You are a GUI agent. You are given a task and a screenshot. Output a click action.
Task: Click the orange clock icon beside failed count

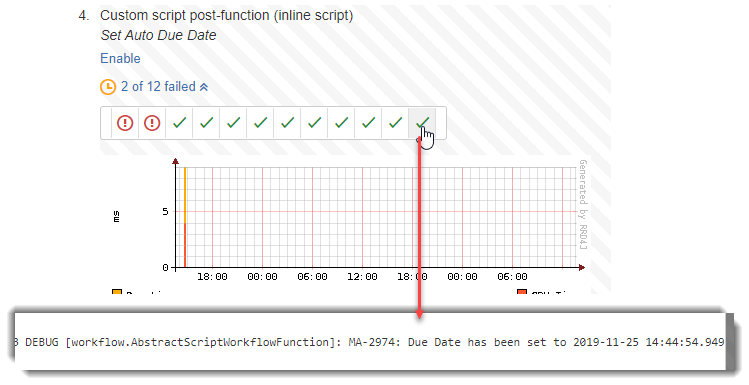coord(108,87)
